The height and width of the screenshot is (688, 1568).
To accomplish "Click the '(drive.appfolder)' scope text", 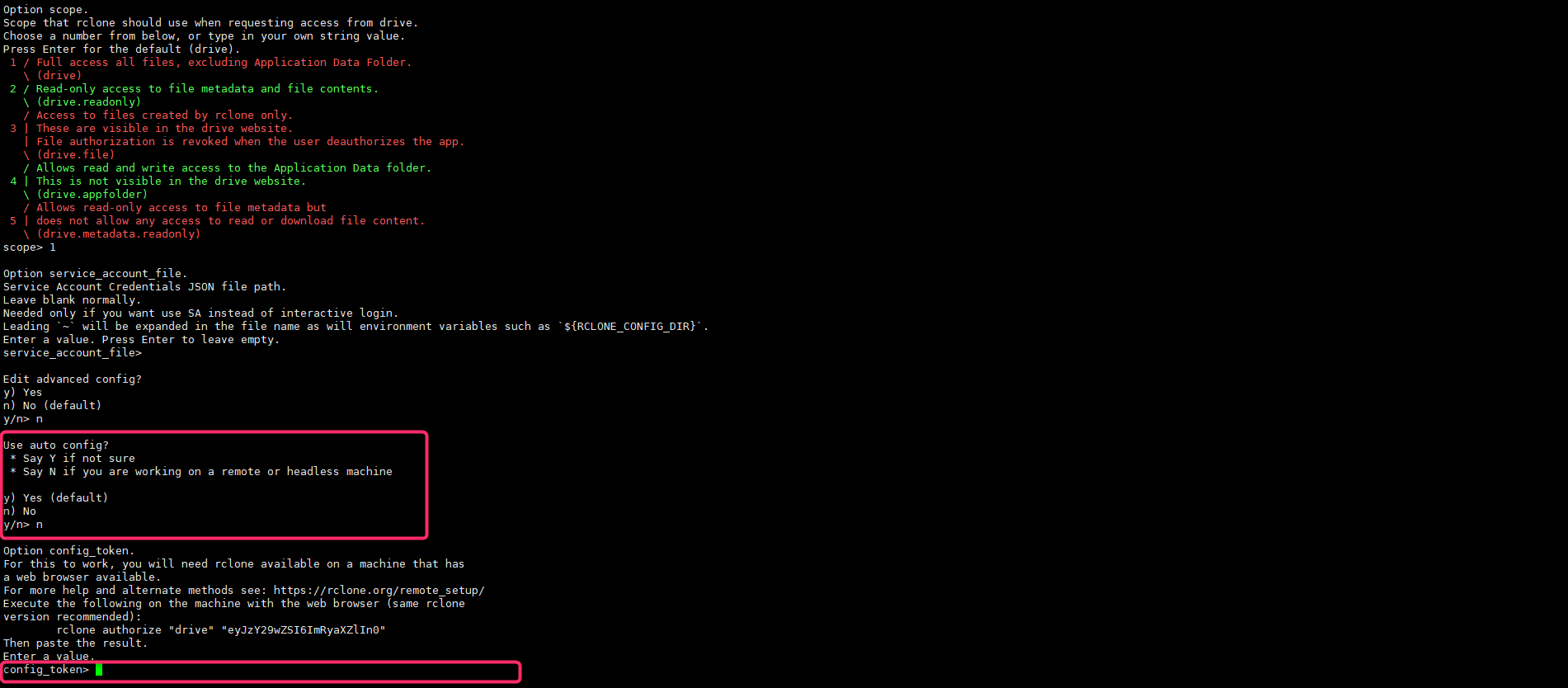I will (92, 195).
